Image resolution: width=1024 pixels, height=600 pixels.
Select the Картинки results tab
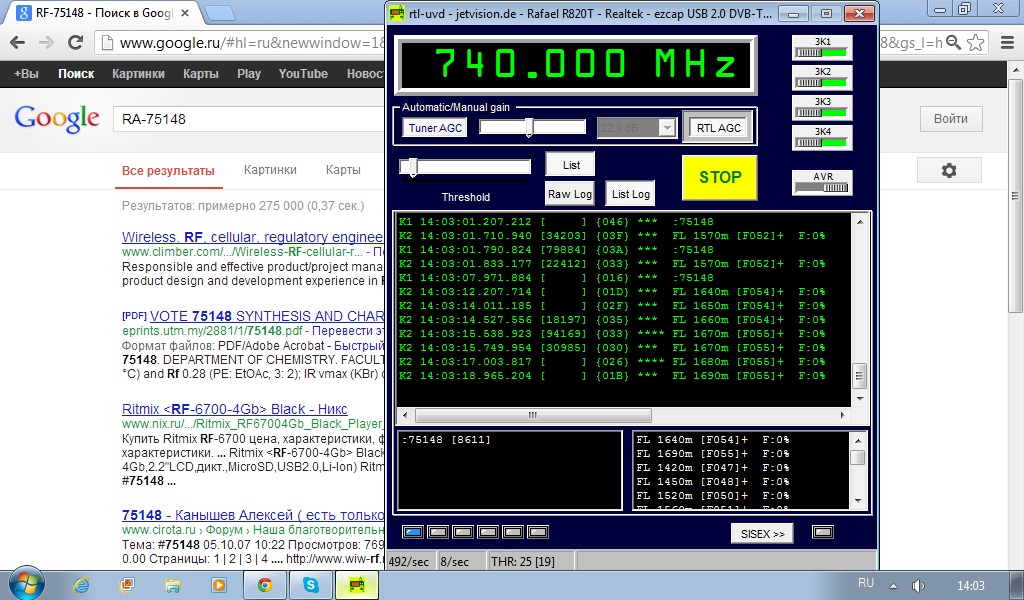click(x=270, y=170)
